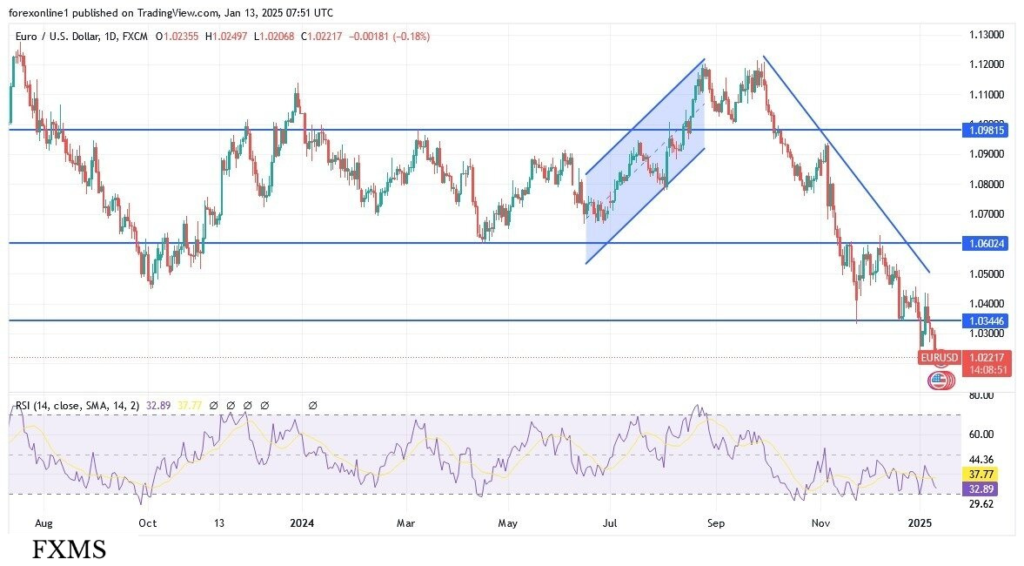1024x566 pixels.
Task: Click the first empty-value symbol in RSI legend
Action: coord(212,405)
